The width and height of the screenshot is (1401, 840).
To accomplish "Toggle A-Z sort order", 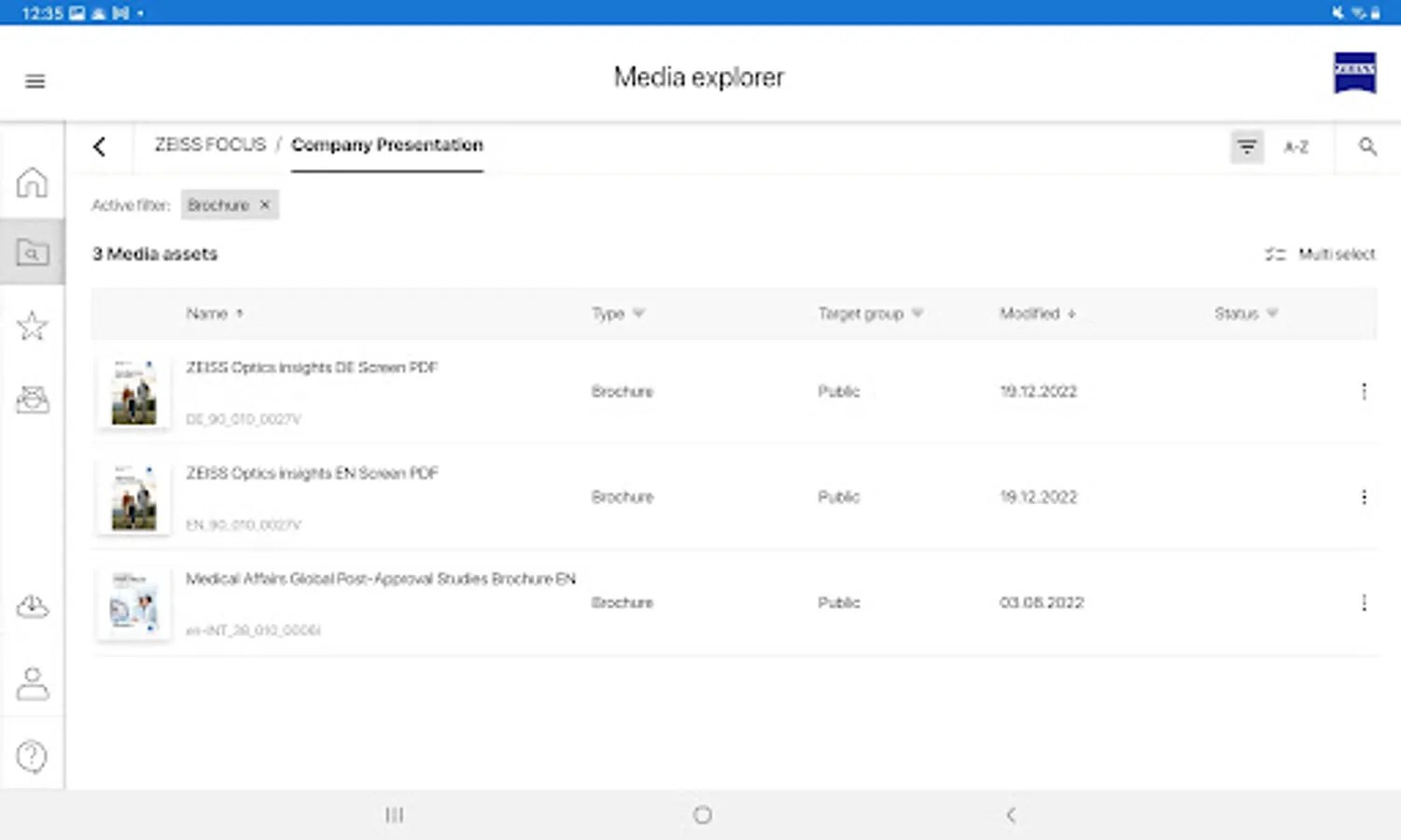I will click(1296, 147).
